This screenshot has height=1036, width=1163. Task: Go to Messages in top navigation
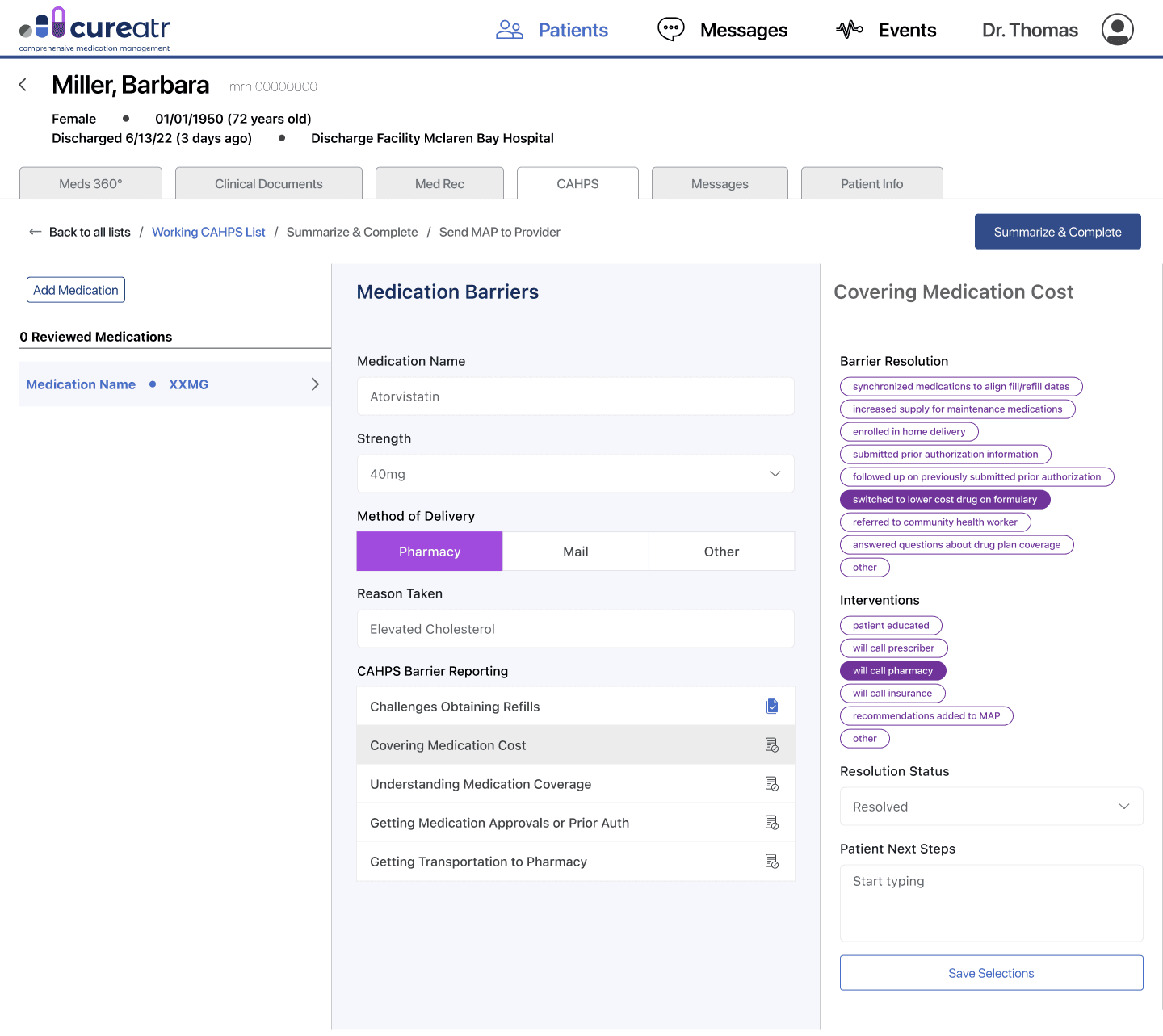[744, 30]
